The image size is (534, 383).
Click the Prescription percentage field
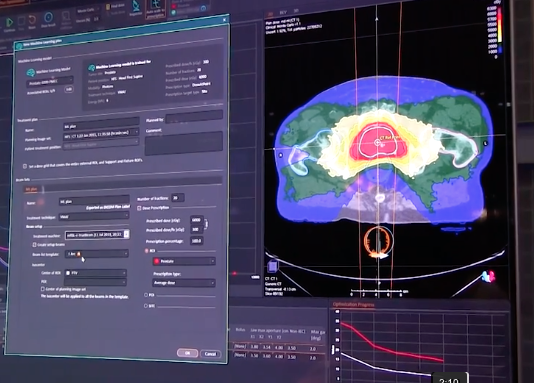point(197,241)
